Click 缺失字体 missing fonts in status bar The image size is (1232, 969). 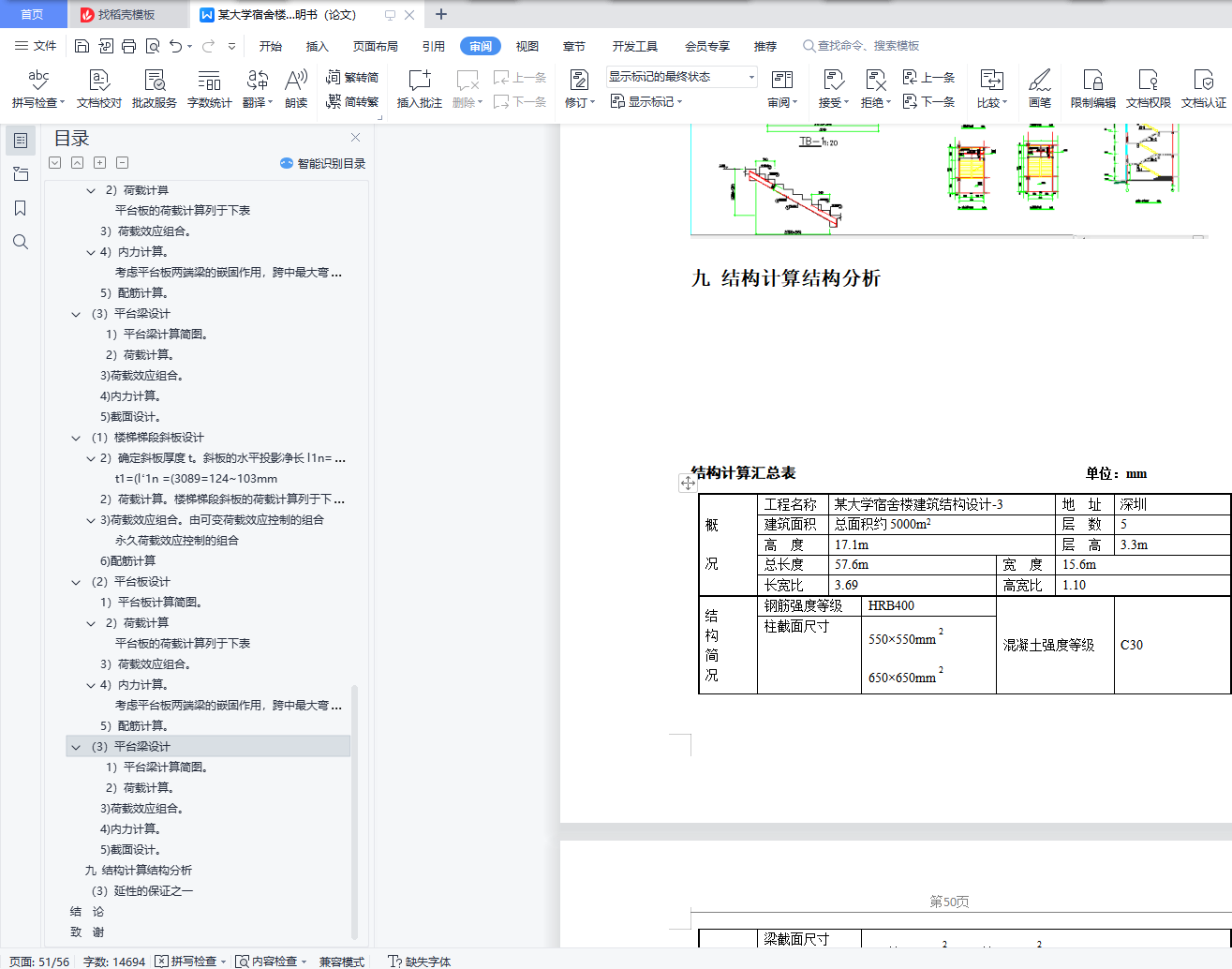click(420, 962)
